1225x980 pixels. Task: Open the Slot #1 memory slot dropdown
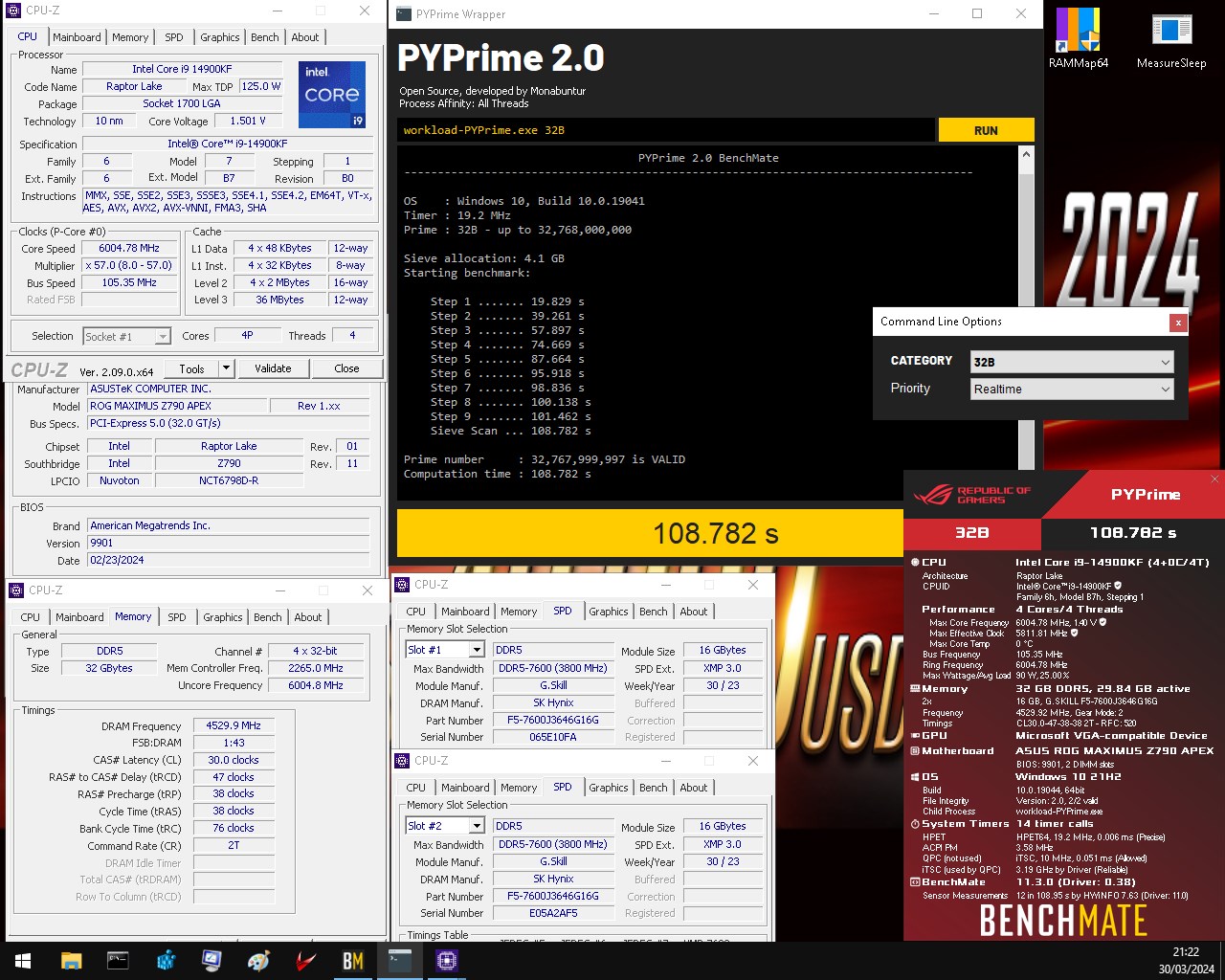[445, 650]
